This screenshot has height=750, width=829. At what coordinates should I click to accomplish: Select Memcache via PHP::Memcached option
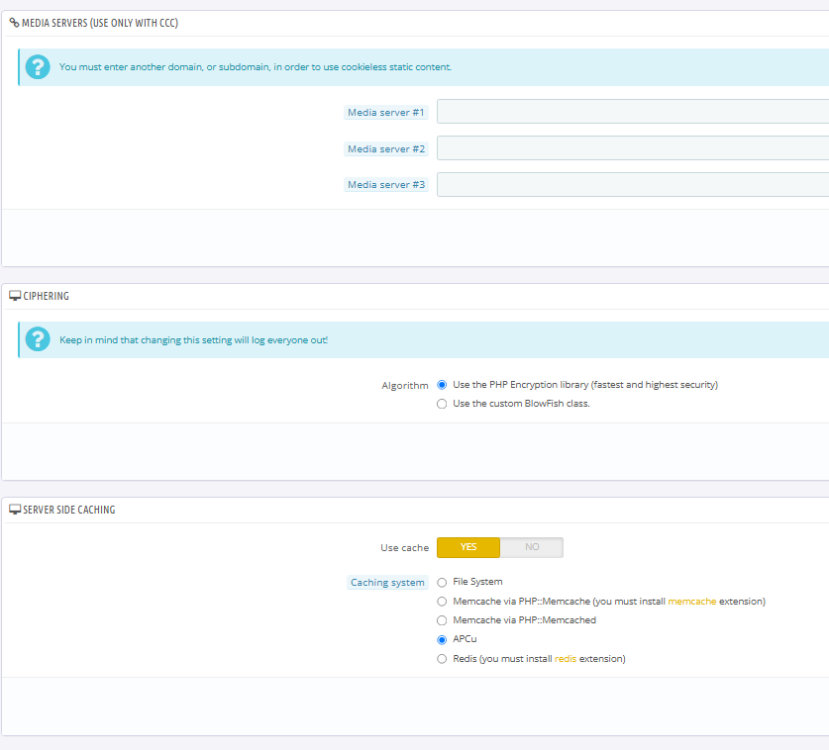(442, 621)
